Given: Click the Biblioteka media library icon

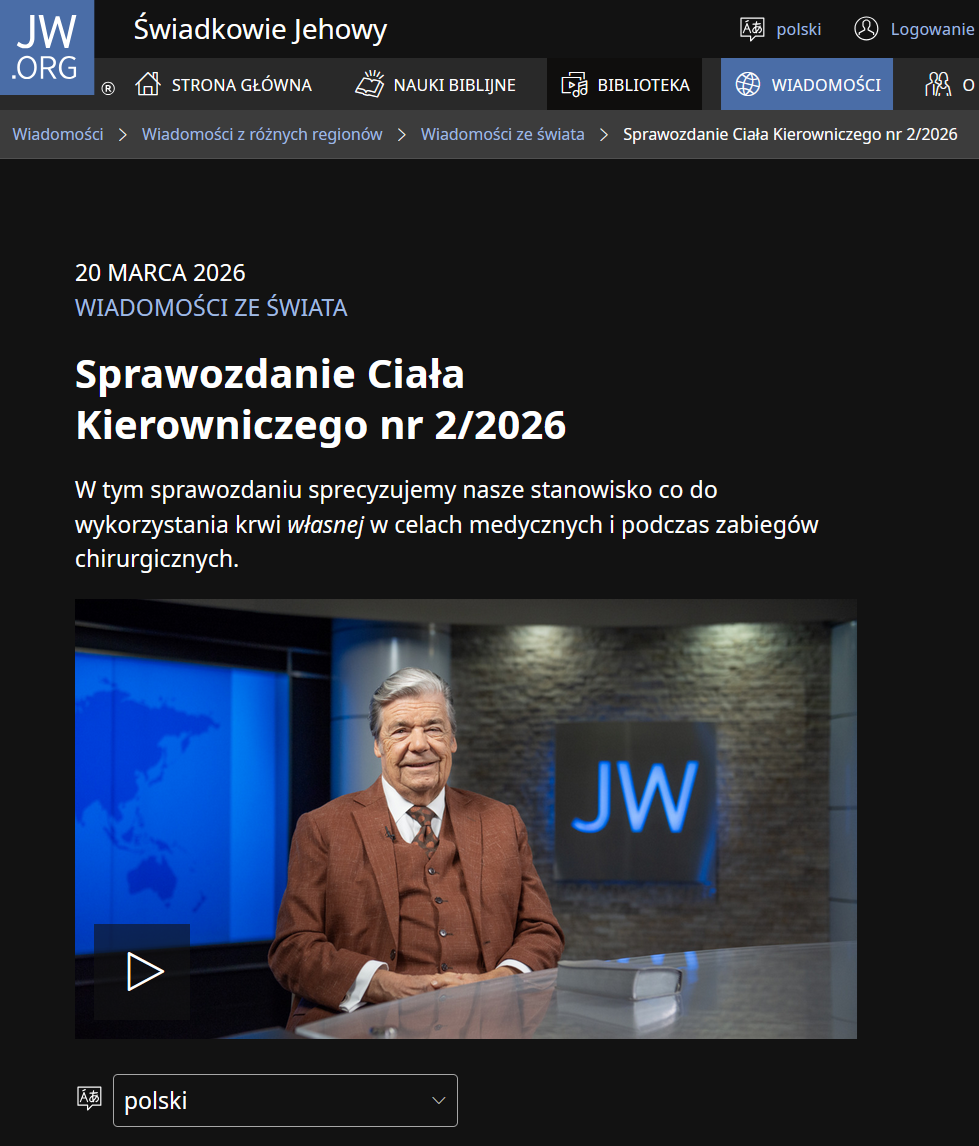Looking at the screenshot, I should click(574, 85).
